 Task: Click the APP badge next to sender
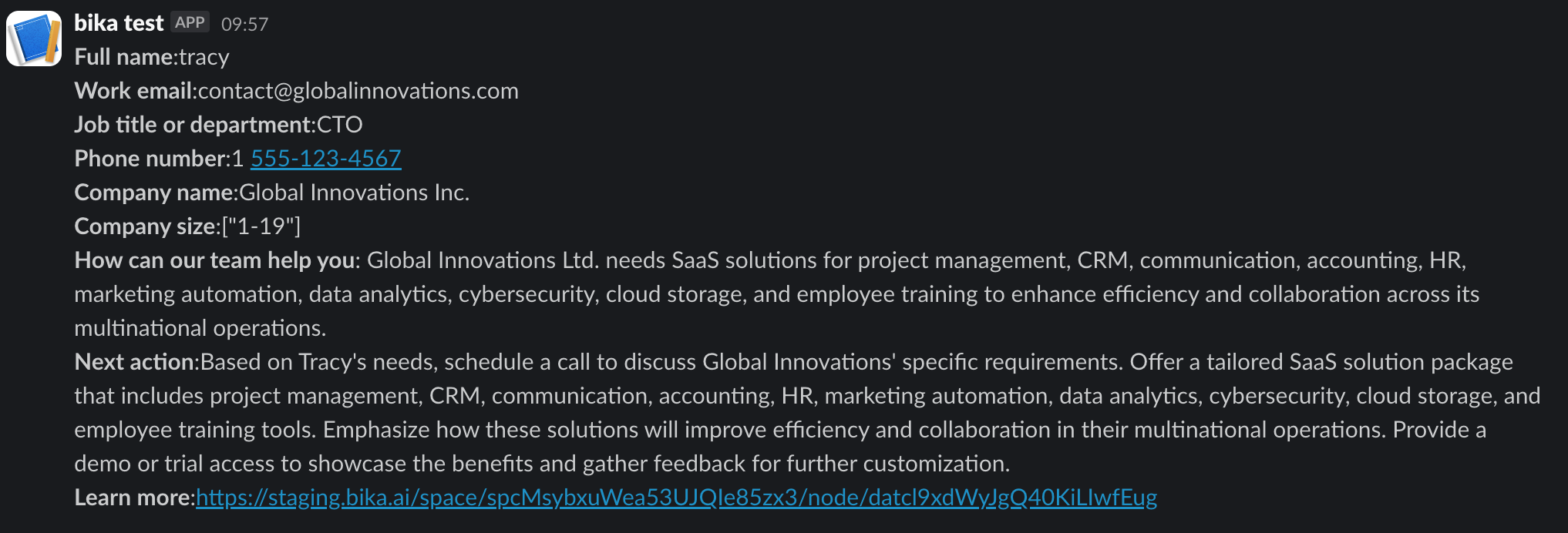point(190,22)
